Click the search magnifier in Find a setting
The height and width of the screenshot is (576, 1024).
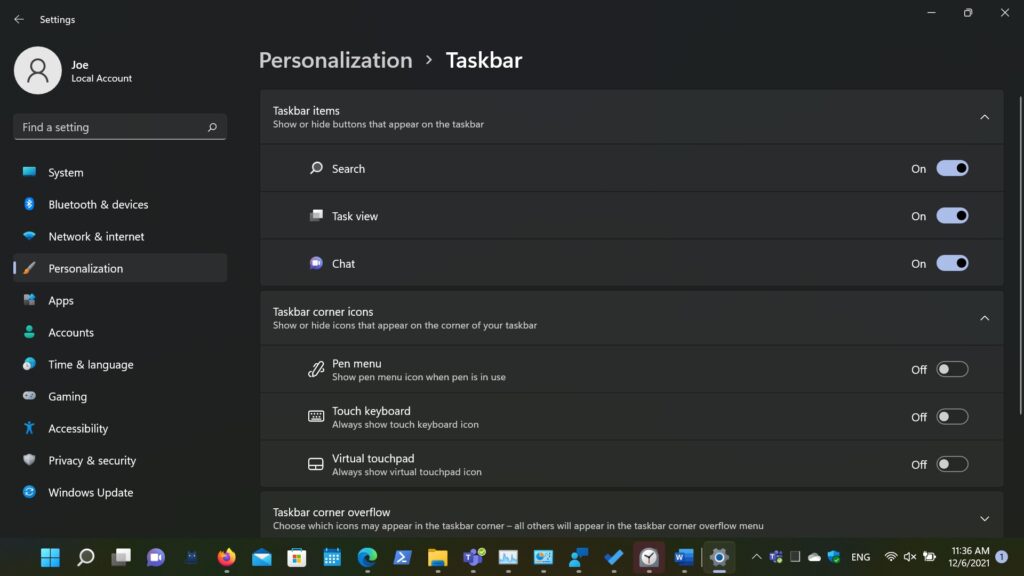pos(212,128)
